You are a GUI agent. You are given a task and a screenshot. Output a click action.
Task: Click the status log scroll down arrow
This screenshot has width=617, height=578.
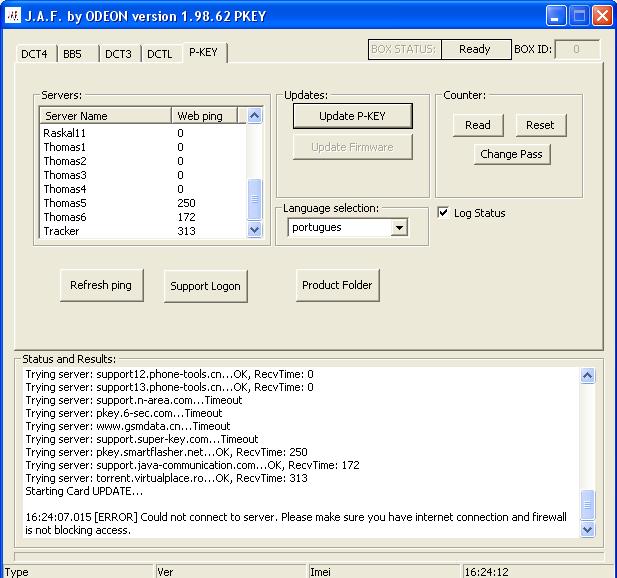point(587,529)
